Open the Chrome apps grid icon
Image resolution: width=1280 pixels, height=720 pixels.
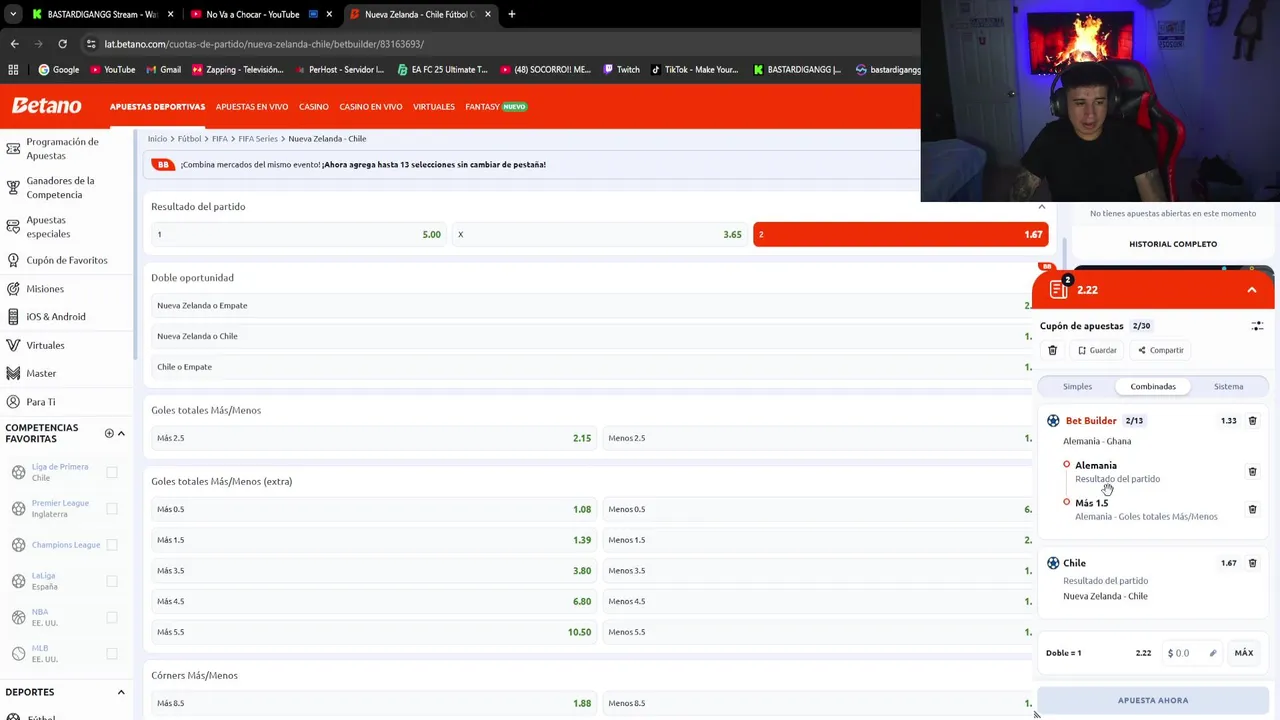coord(13,70)
